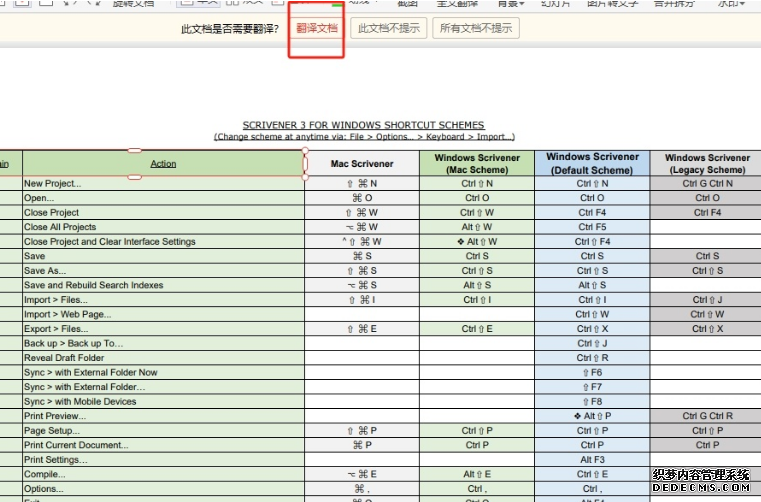This screenshot has height=502, width=761.
Task: Click 'Ctrl F5' in the Close All Projects row
Action: (592, 227)
